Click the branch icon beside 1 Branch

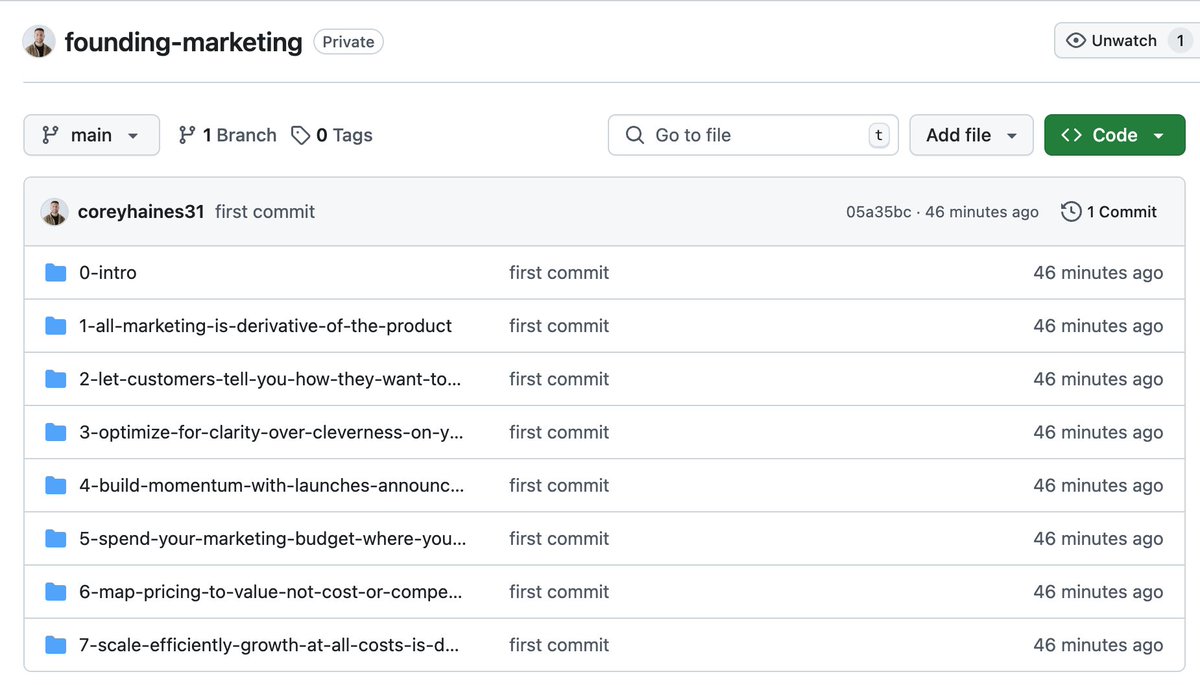coord(187,135)
